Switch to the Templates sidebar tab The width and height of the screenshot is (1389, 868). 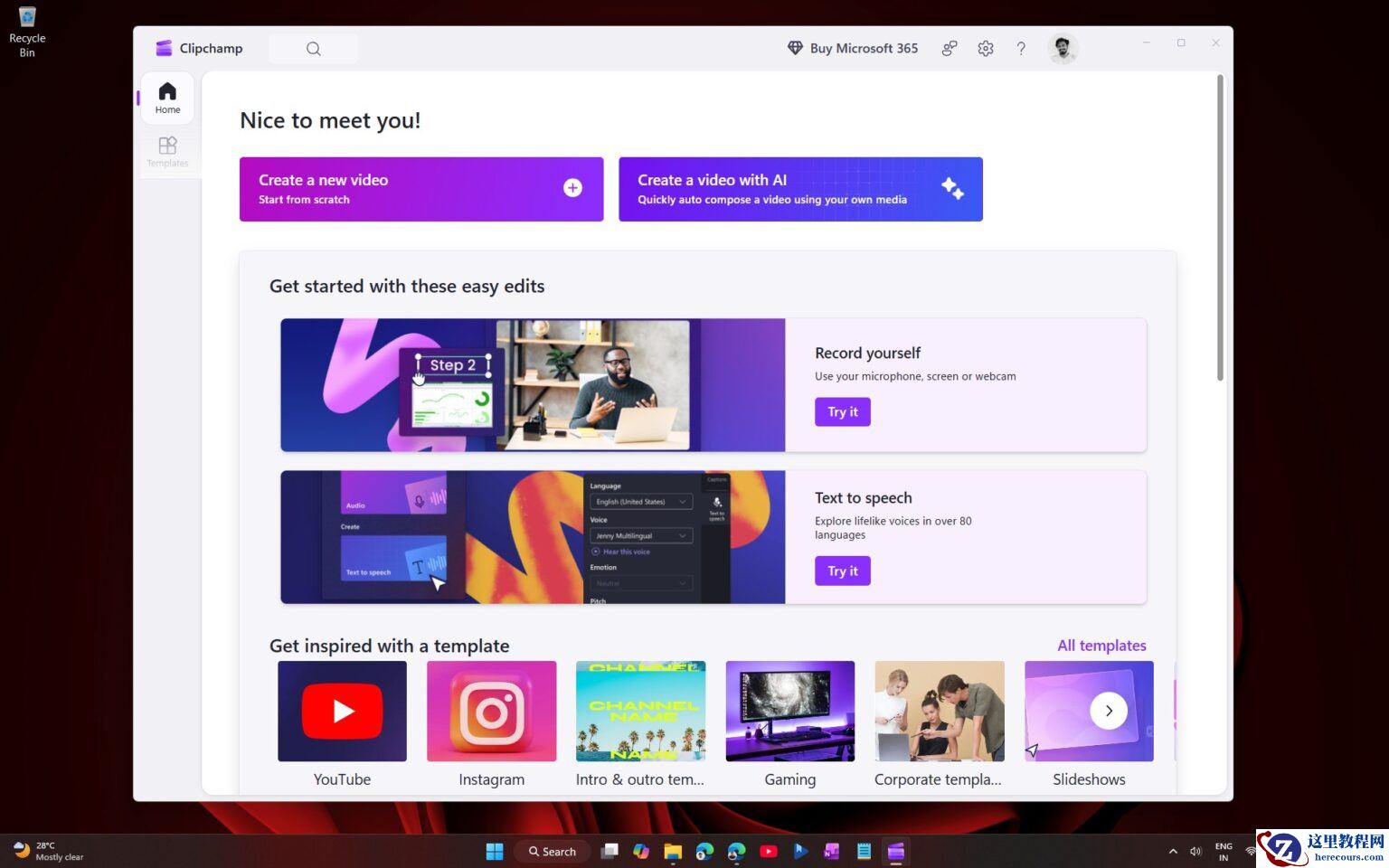click(167, 152)
